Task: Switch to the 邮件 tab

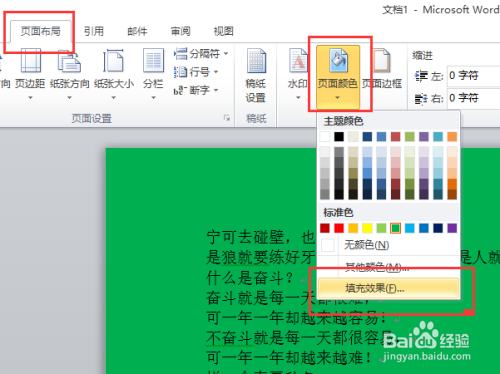Action: [137, 31]
